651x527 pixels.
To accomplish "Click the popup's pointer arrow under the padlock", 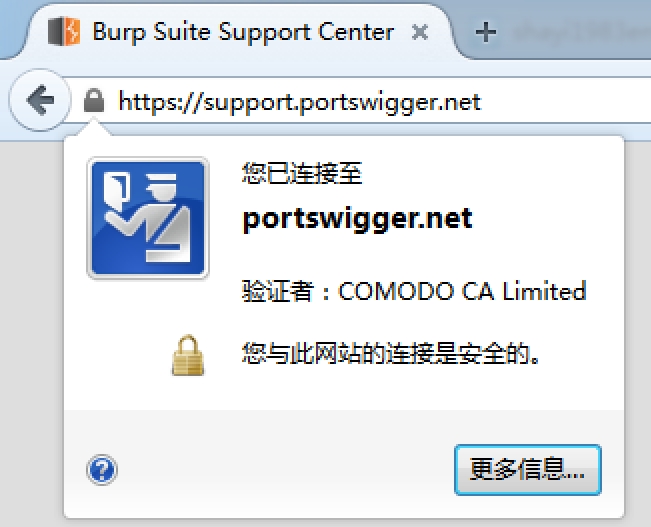I will point(94,126).
